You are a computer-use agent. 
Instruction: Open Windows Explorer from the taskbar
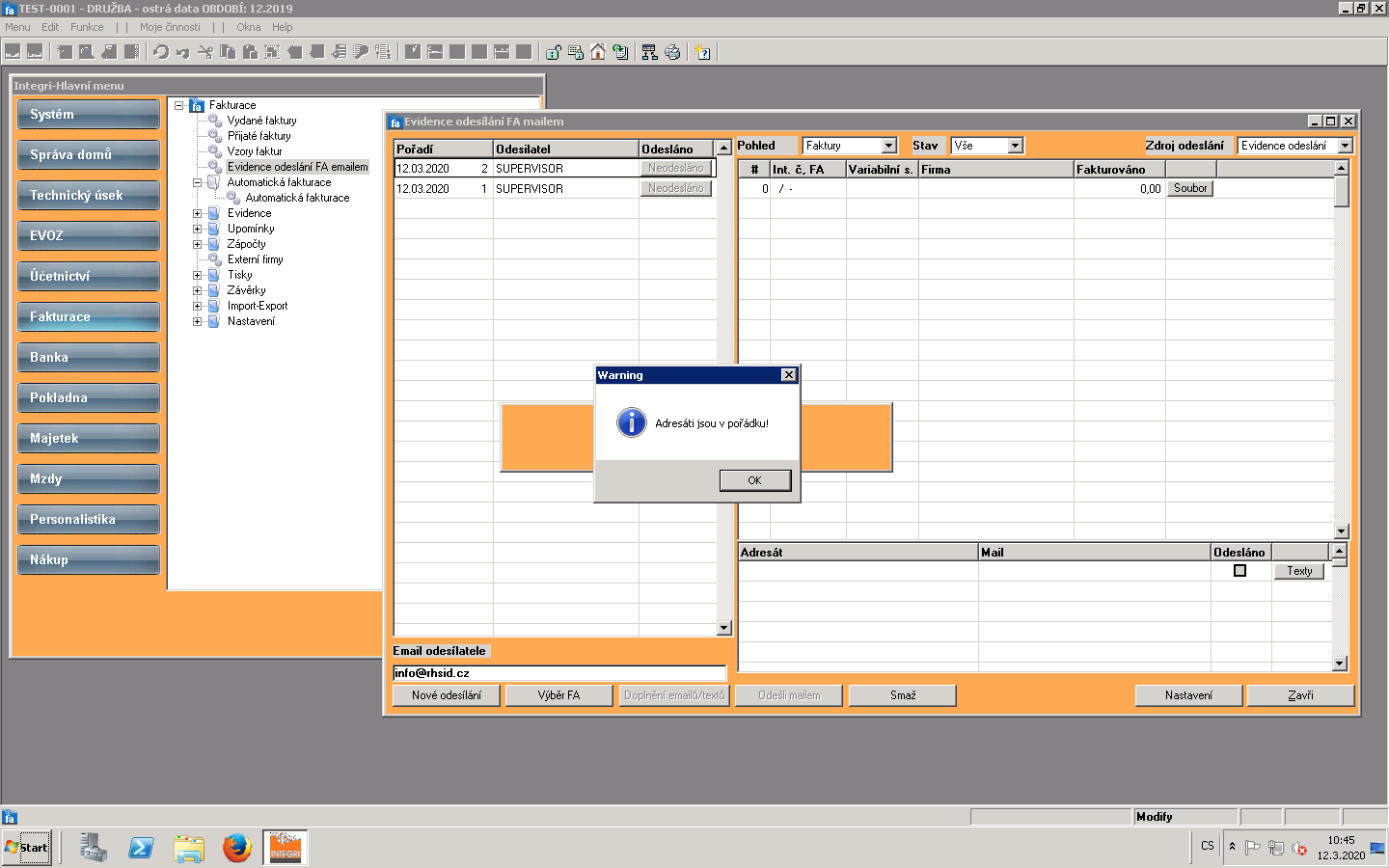tap(189, 848)
